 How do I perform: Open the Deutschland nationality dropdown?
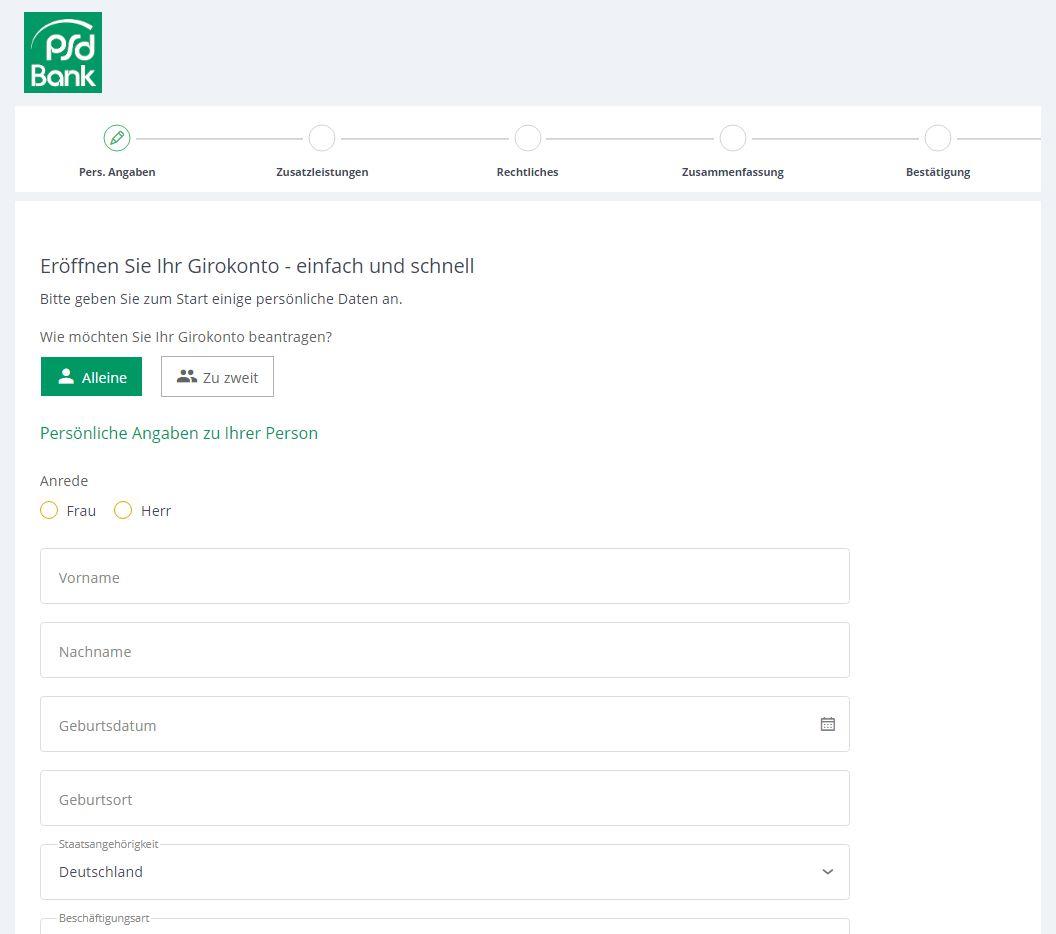[444, 872]
